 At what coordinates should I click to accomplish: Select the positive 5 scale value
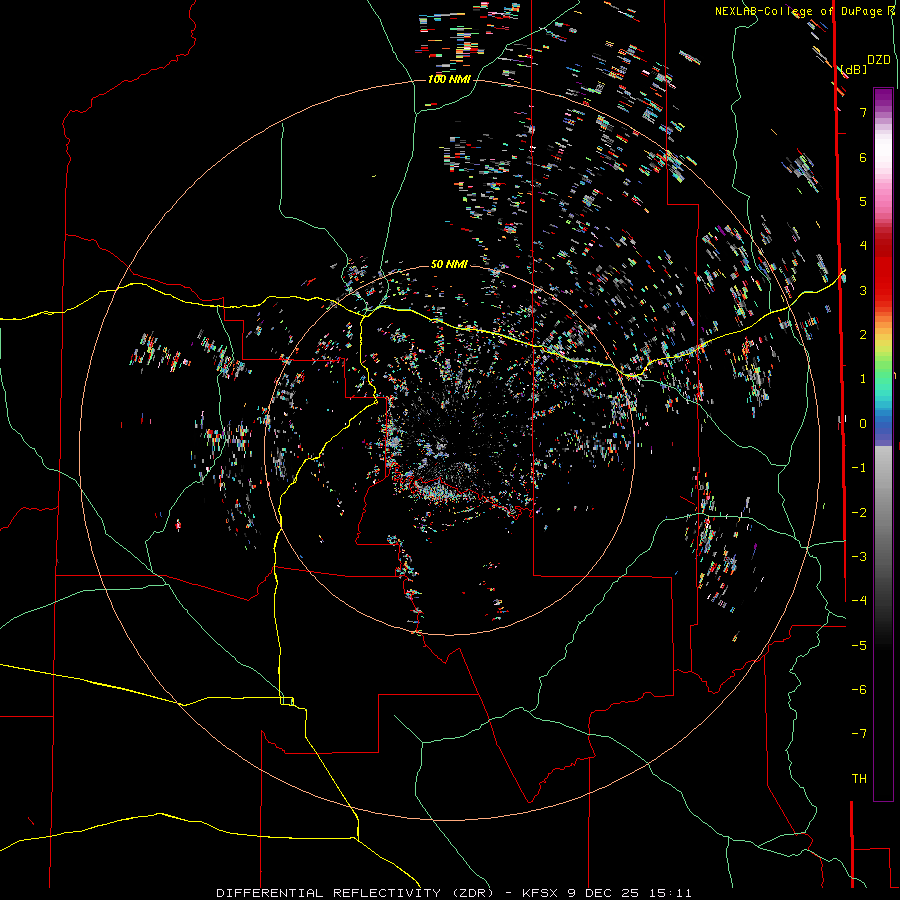(863, 201)
